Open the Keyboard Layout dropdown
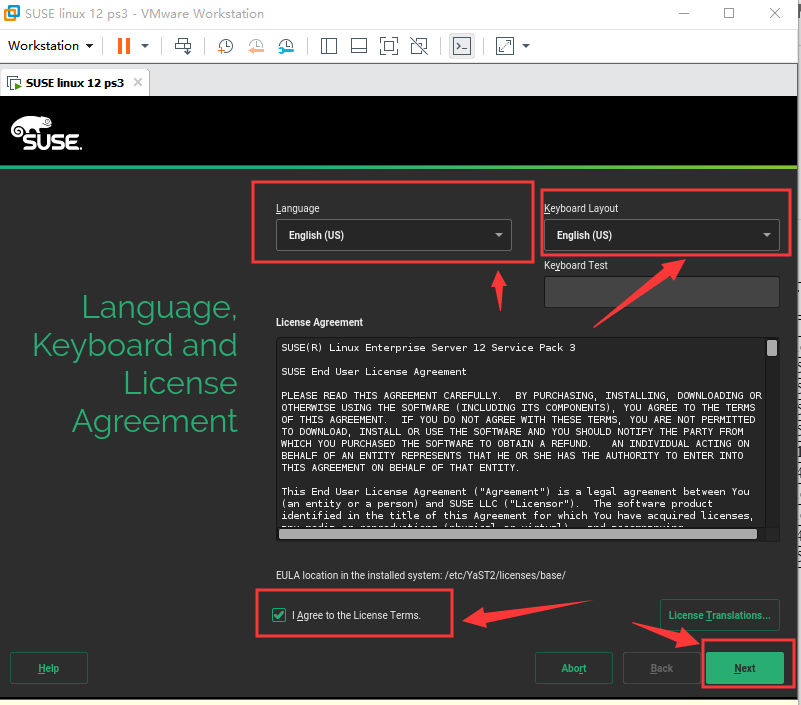801x705 pixels. [x=662, y=235]
